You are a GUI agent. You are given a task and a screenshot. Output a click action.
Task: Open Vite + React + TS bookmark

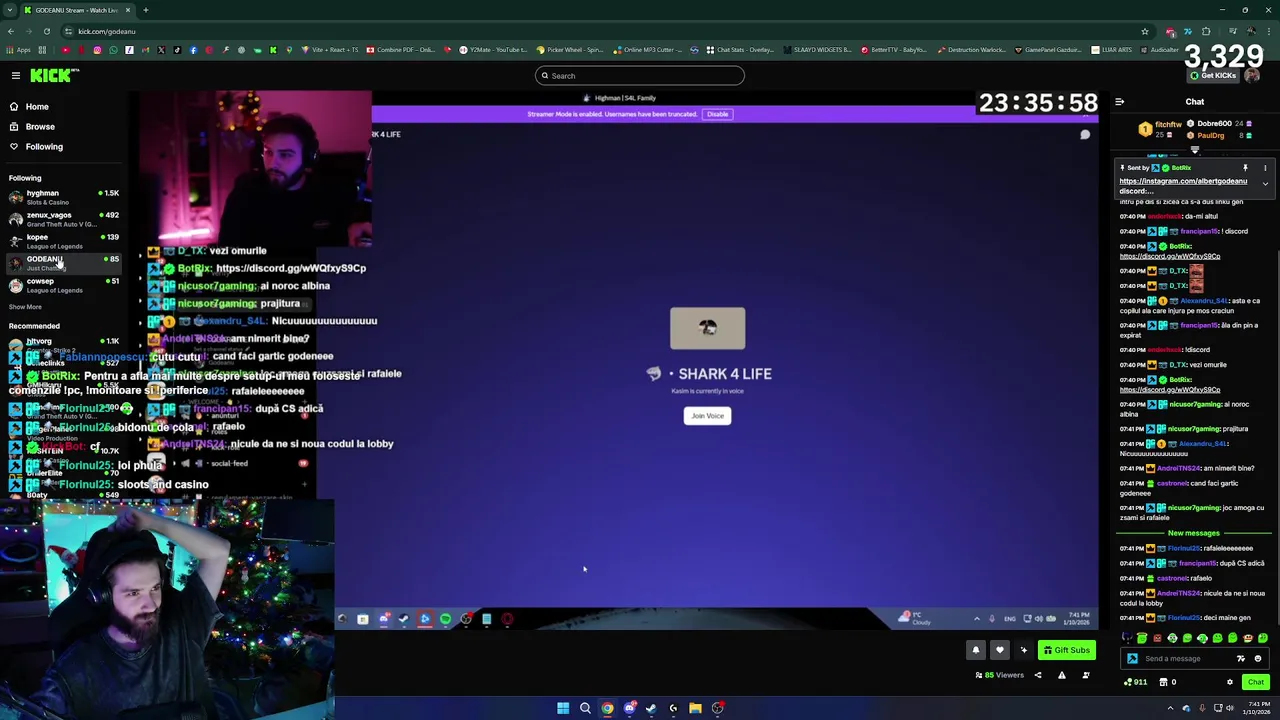pos(331,50)
